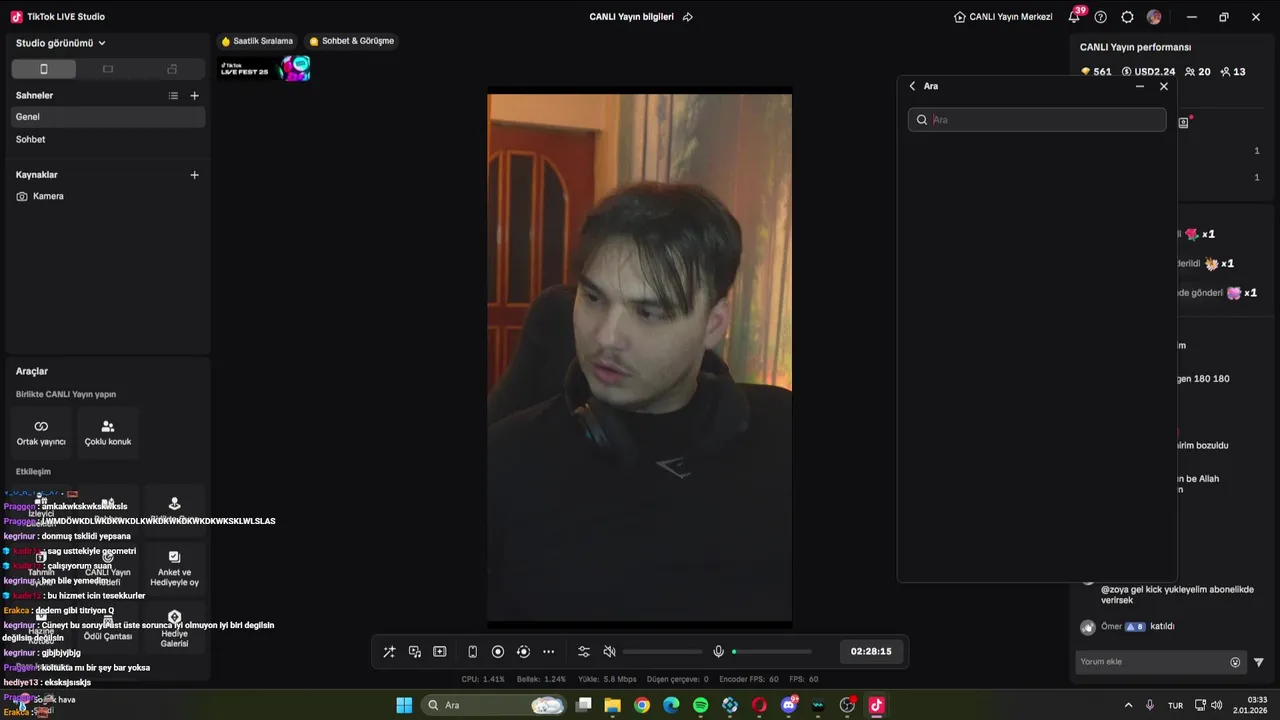This screenshot has width=1280, height=720.
Task: Open Ödül Çantası tool
Action: 108,629
